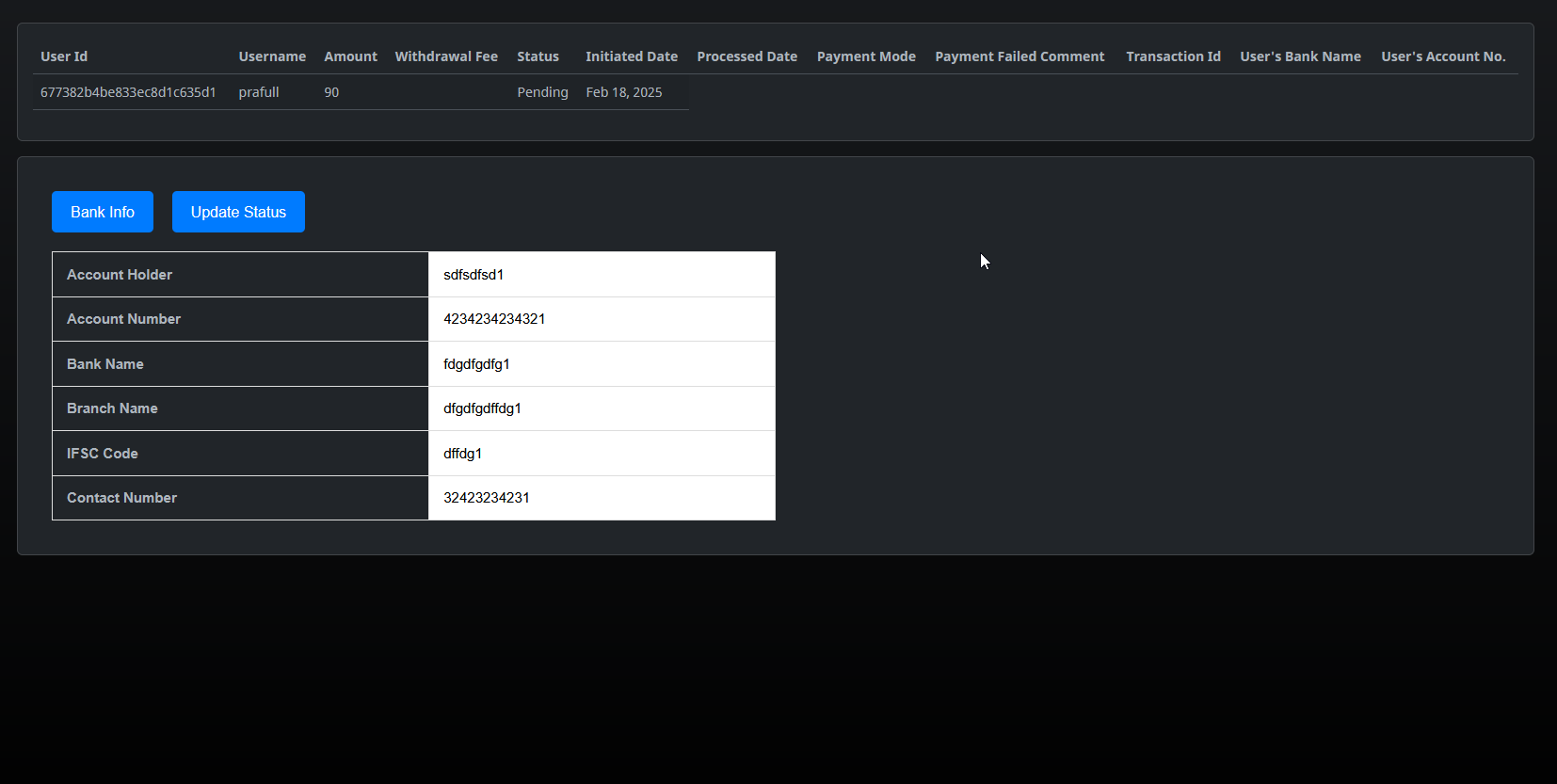Select the User's Bank Name header
Viewport: 1557px width, 784px height.
(1300, 56)
